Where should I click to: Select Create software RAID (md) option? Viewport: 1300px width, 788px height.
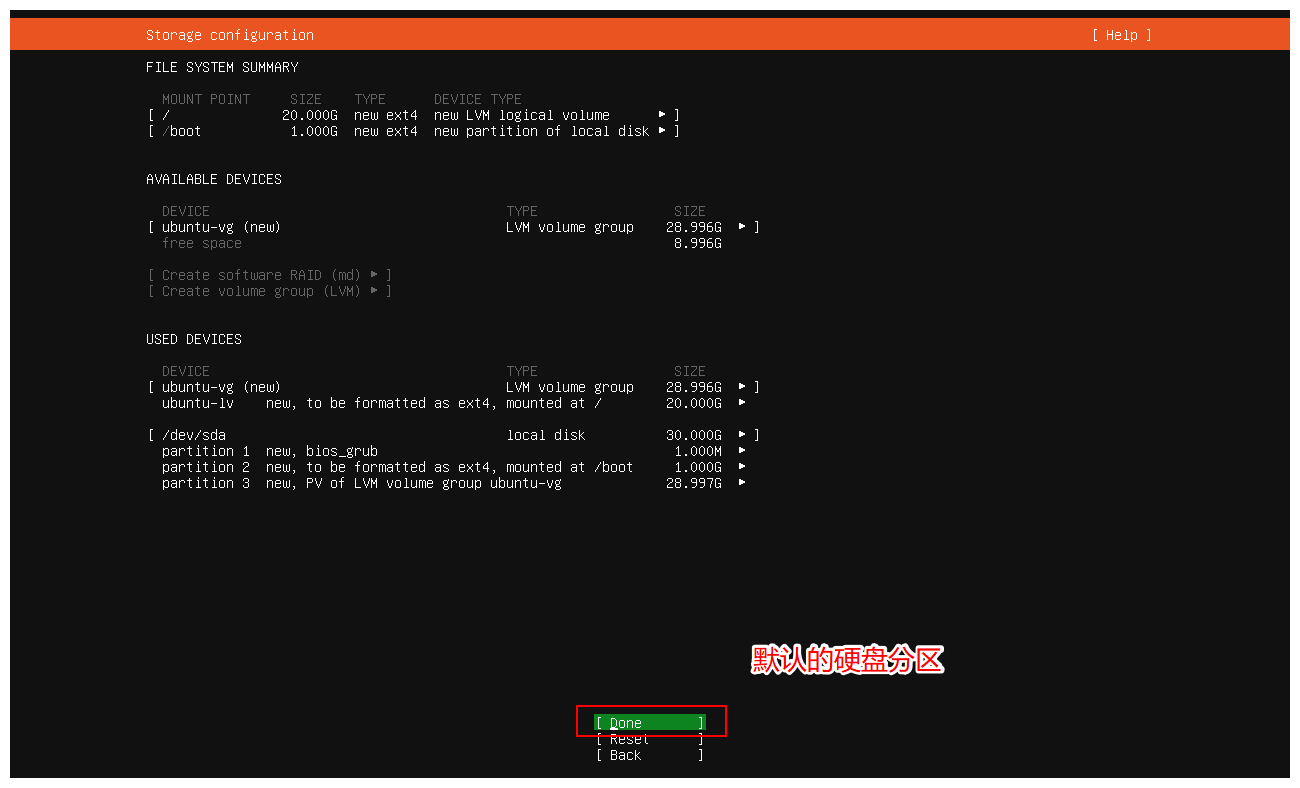pyautogui.click(x=270, y=275)
